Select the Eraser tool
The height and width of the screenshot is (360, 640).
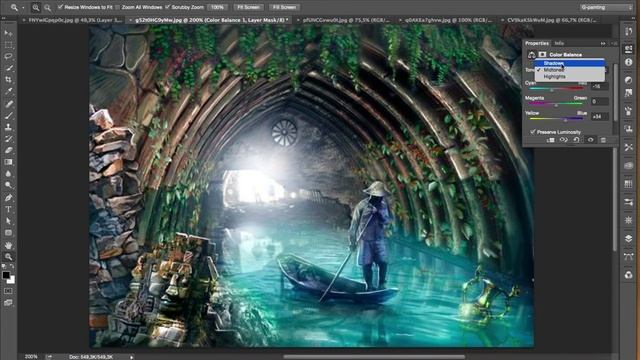tap(8, 150)
